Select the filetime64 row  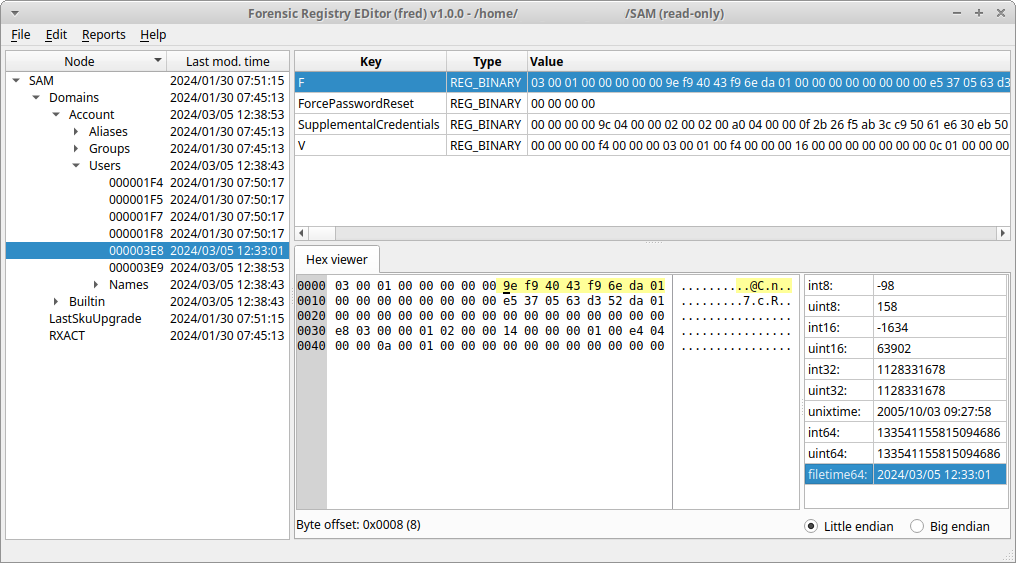tap(906, 474)
